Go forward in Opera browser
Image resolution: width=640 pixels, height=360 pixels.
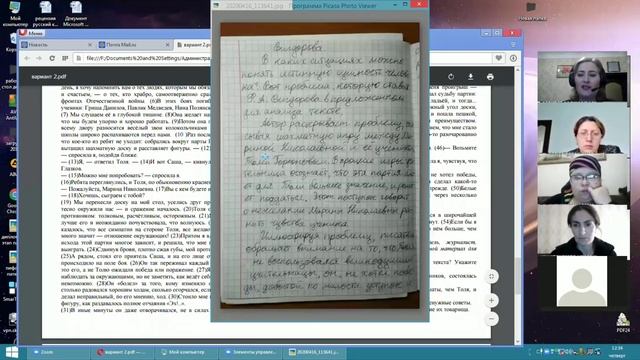point(39,58)
